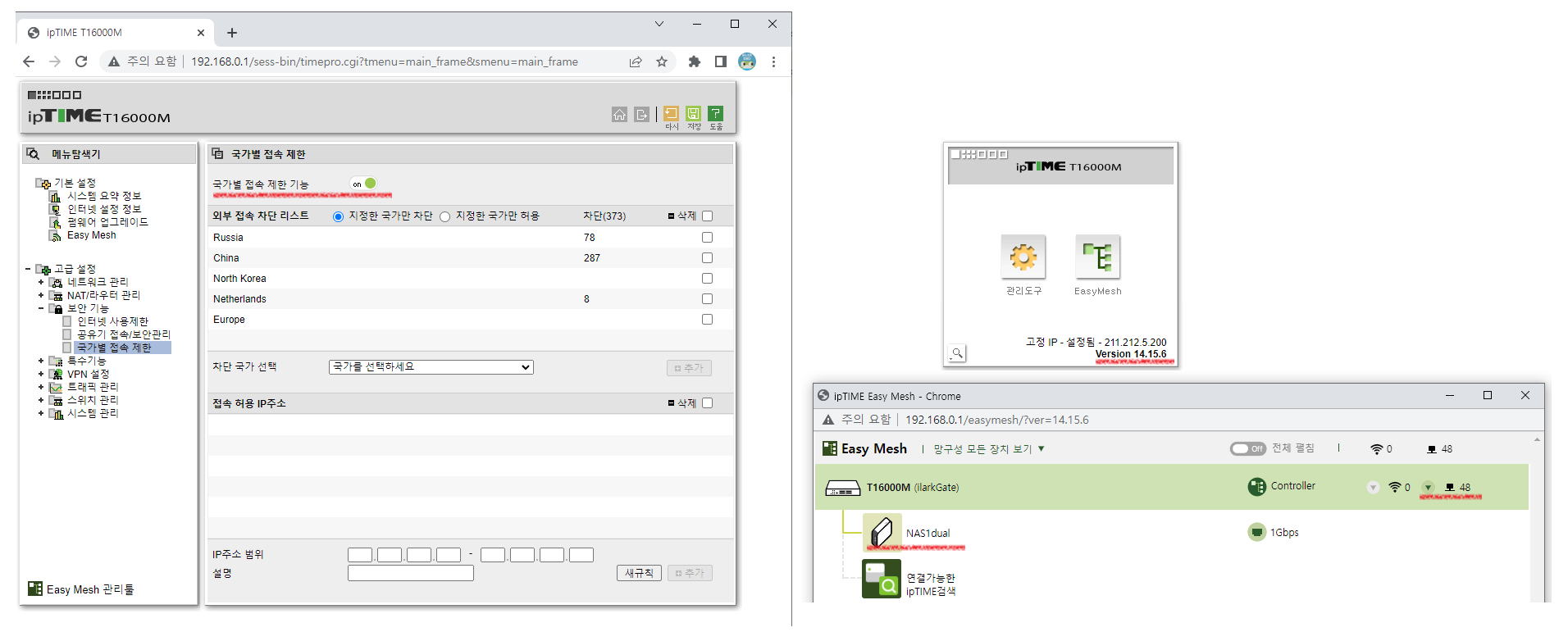1568x641 pixels.
Task: Click 추가 button beside 새규칙
Action: pos(690,573)
